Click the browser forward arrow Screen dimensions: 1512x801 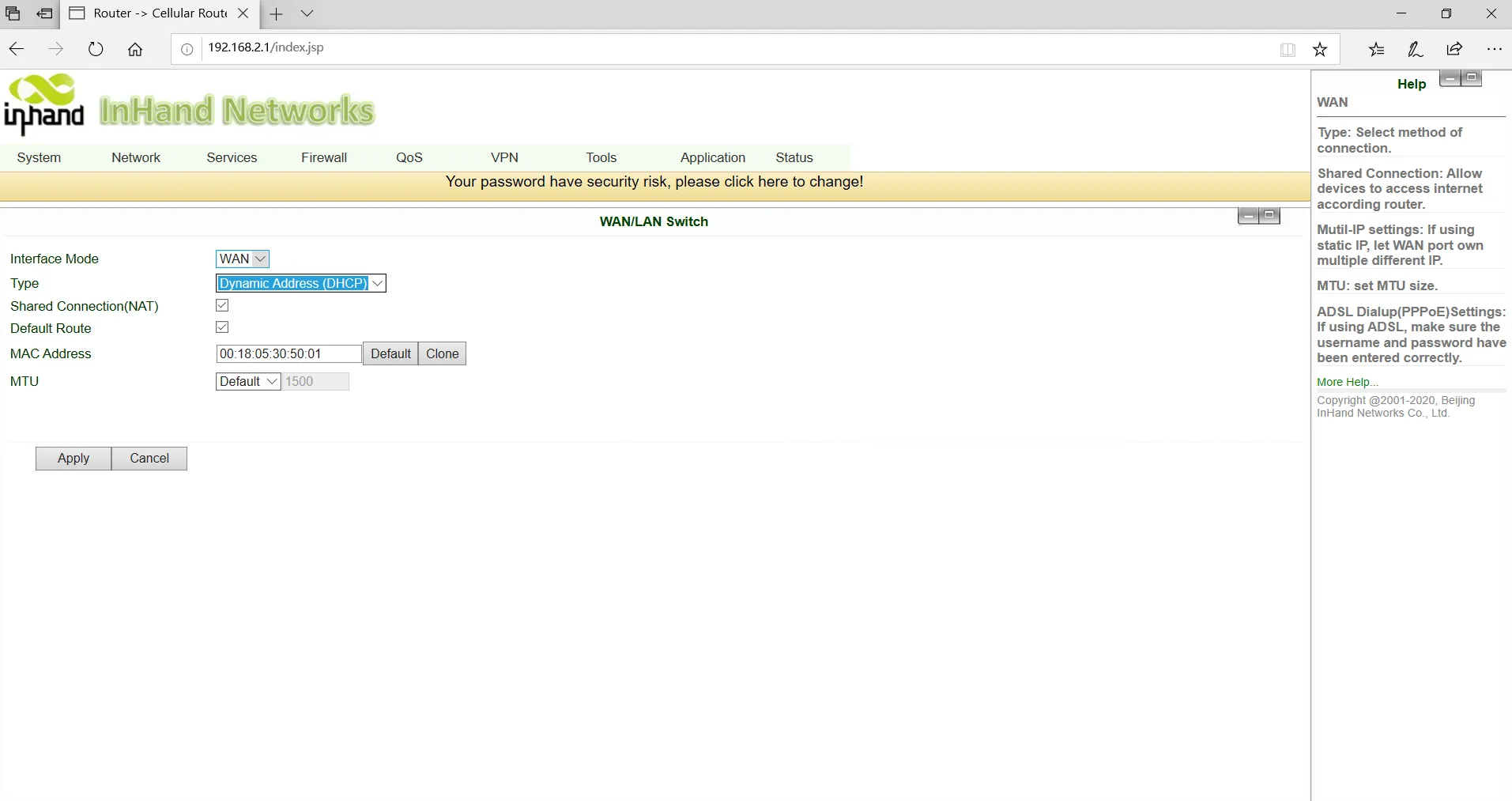tap(55, 49)
